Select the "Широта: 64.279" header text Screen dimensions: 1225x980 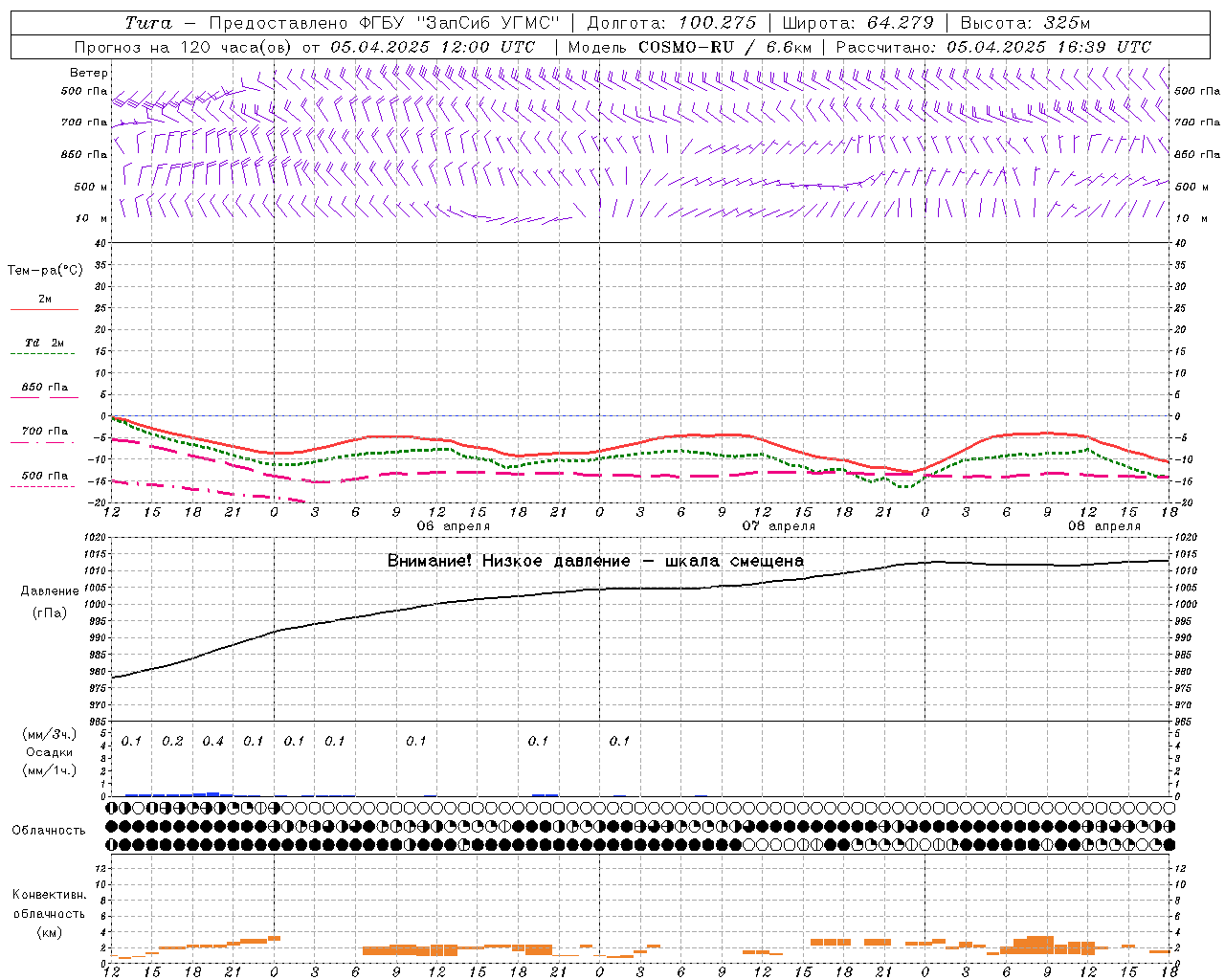[857, 23]
